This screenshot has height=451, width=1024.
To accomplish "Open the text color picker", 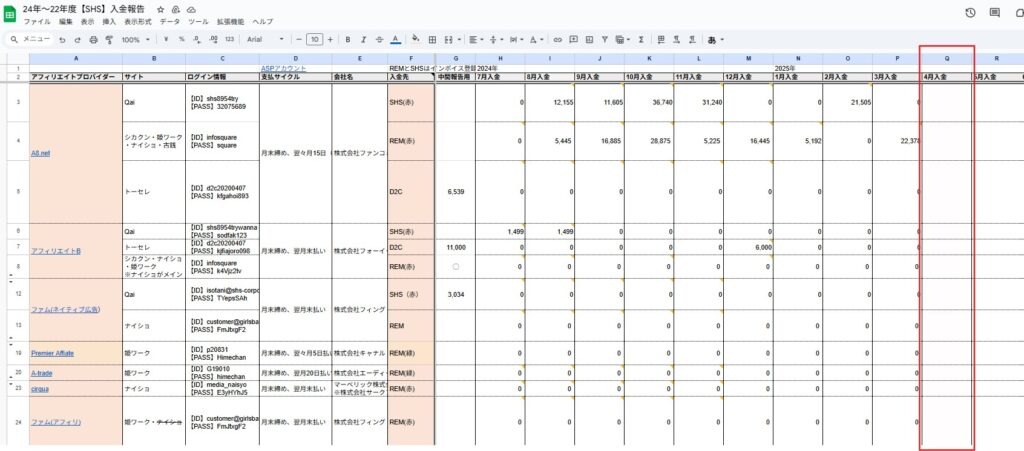I will coord(395,40).
